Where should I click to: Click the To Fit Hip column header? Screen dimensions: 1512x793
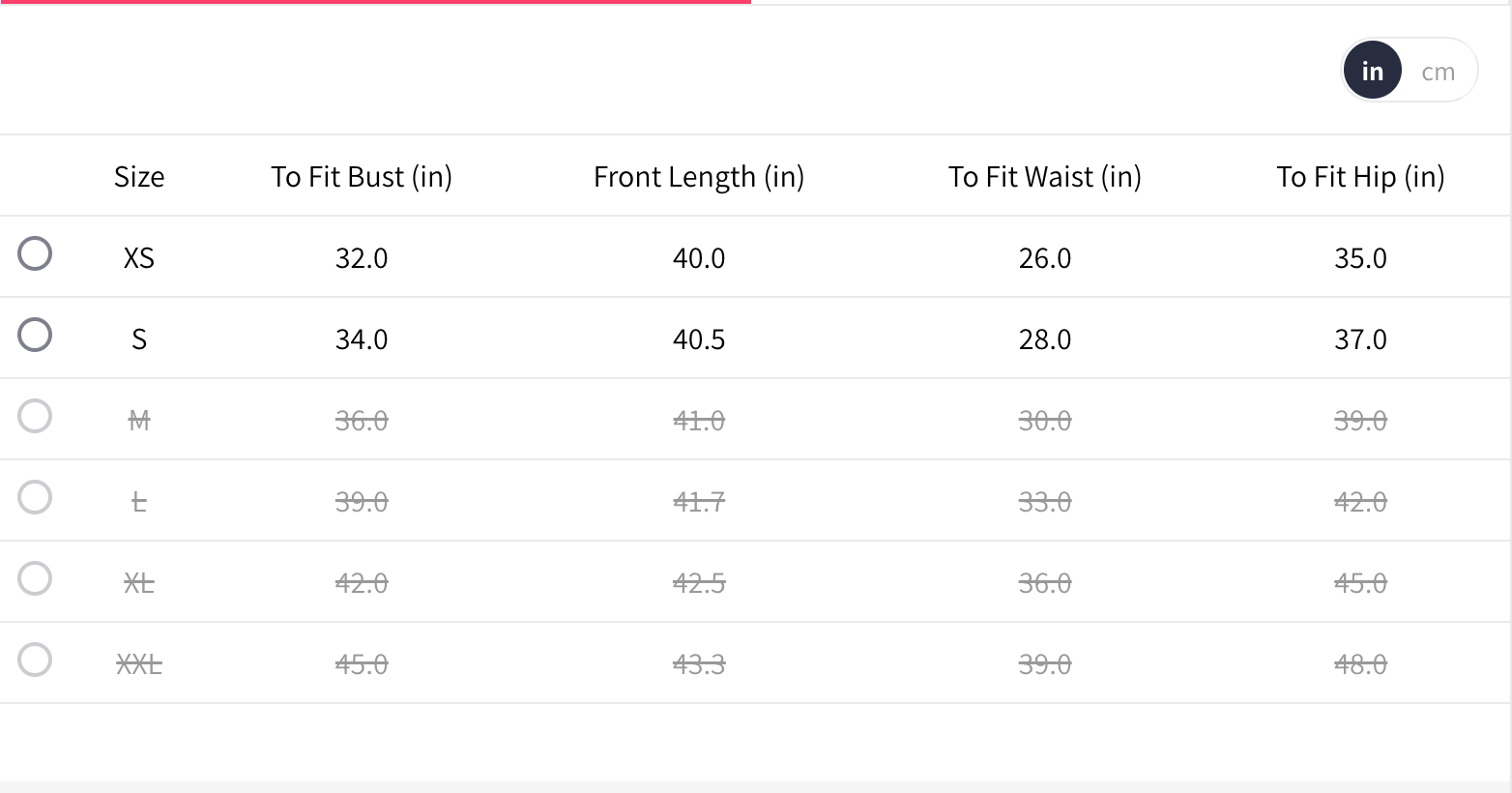point(1360,177)
